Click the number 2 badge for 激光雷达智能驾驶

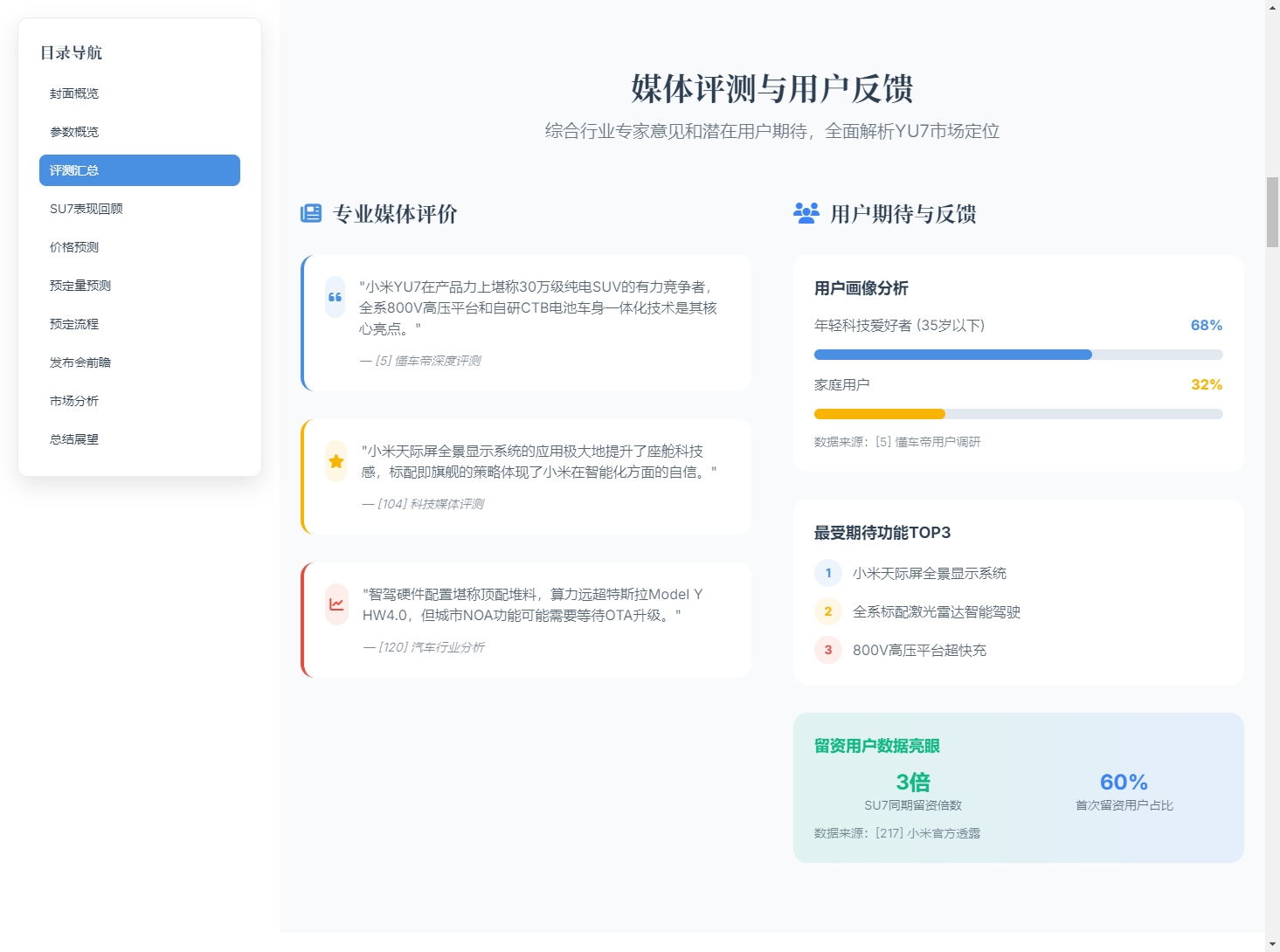828,611
